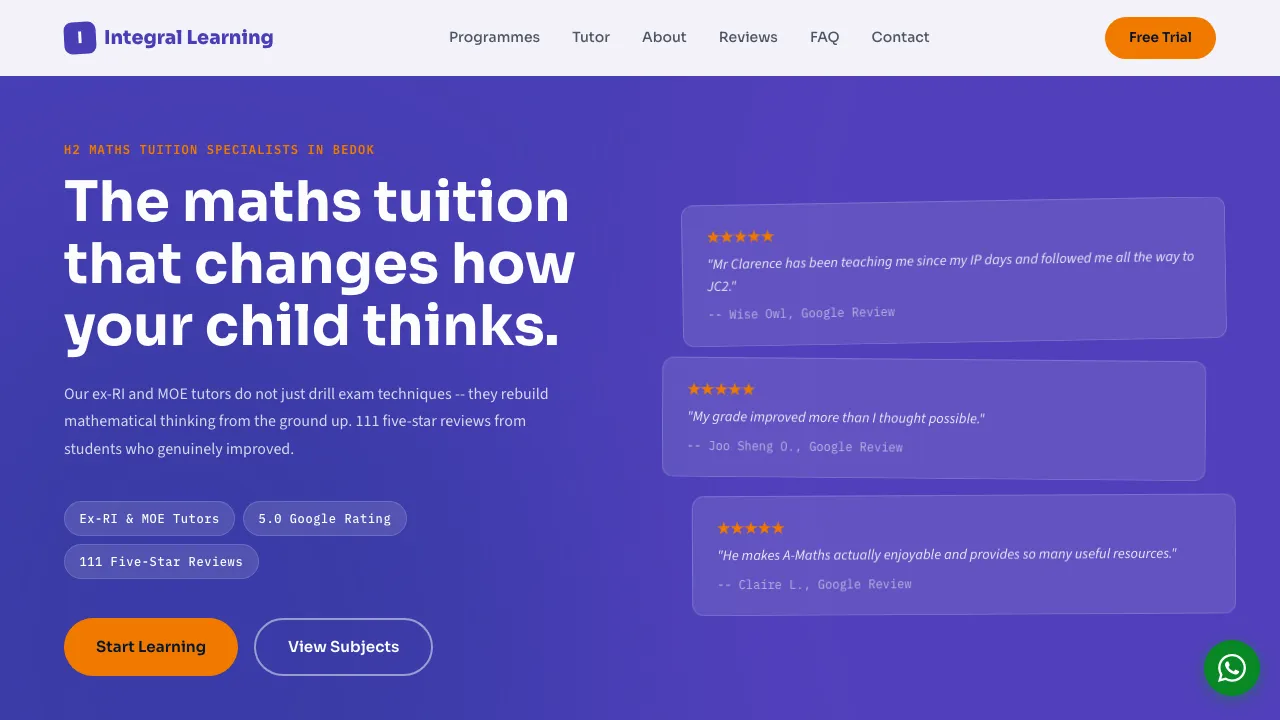Click the 111 Five-Star Reviews badge
Image resolution: width=1280 pixels, height=720 pixels.
(x=161, y=561)
